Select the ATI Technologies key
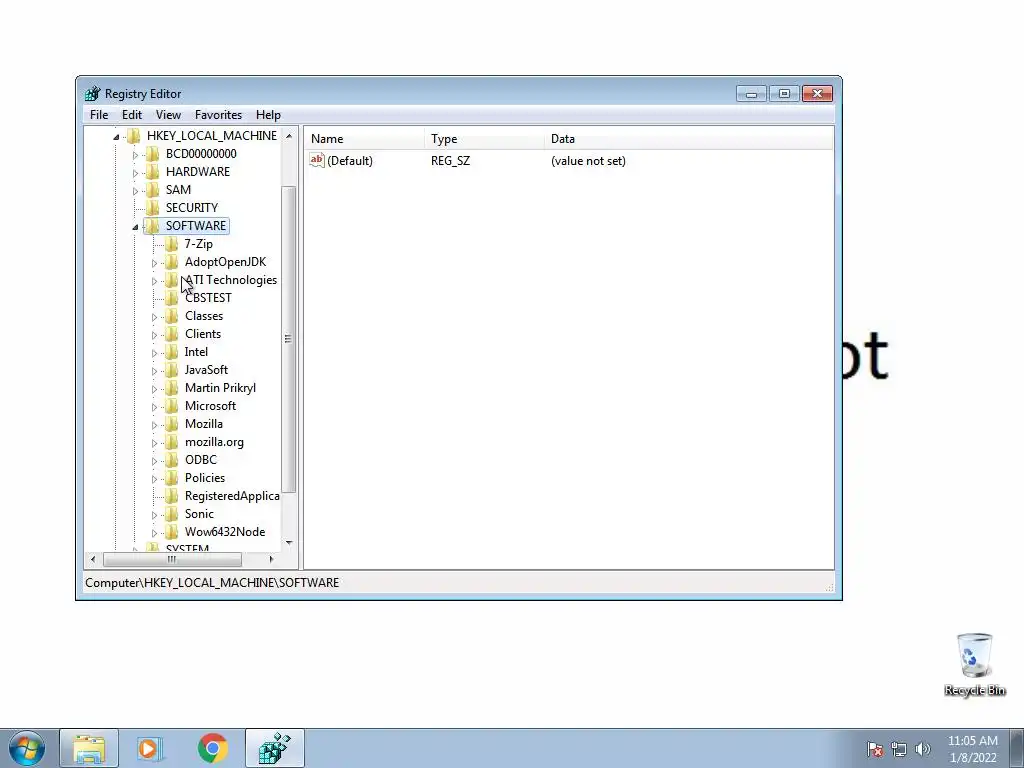The height and width of the screenshot is (768, 1024). [x=231, y=280]
